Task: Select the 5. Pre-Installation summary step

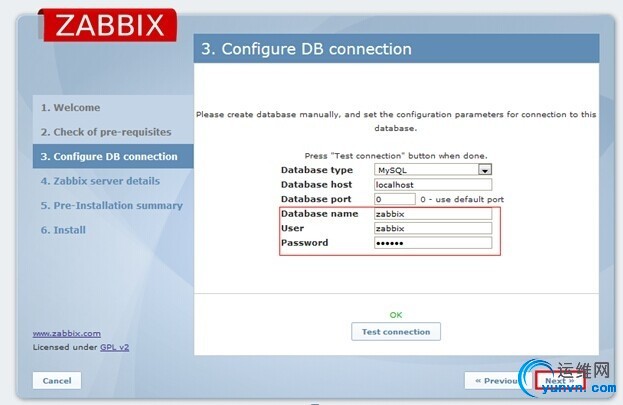Action: pos(112,205)
